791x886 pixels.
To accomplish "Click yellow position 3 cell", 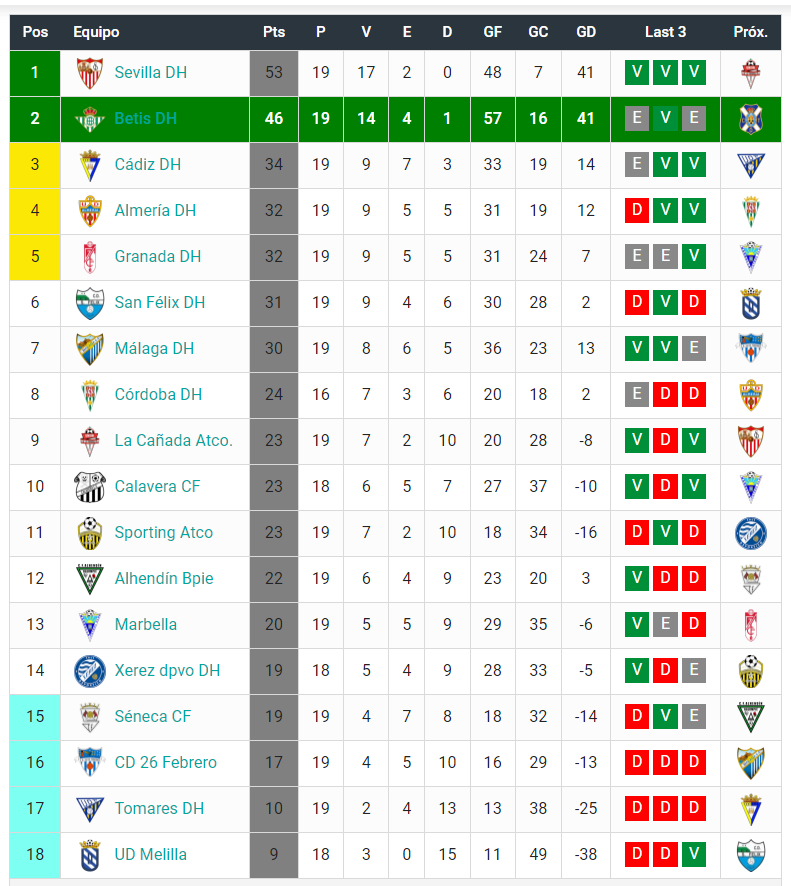I will point(35,165).
